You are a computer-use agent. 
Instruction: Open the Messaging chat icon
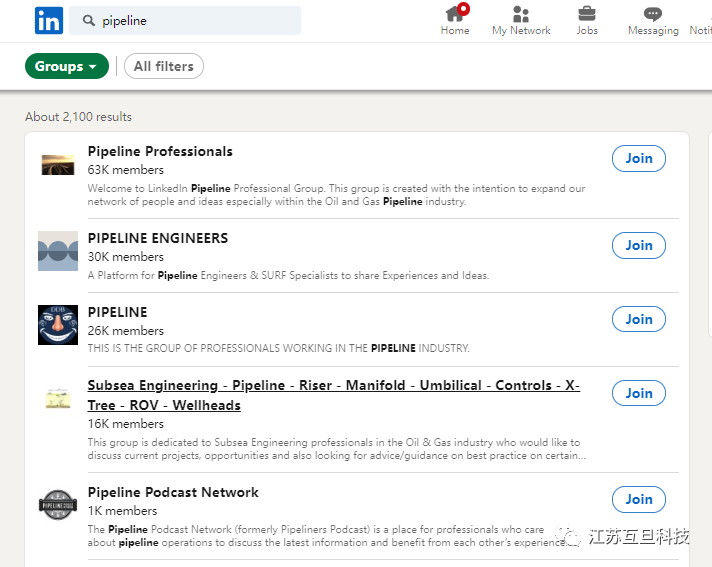click(x=653, y=21)
